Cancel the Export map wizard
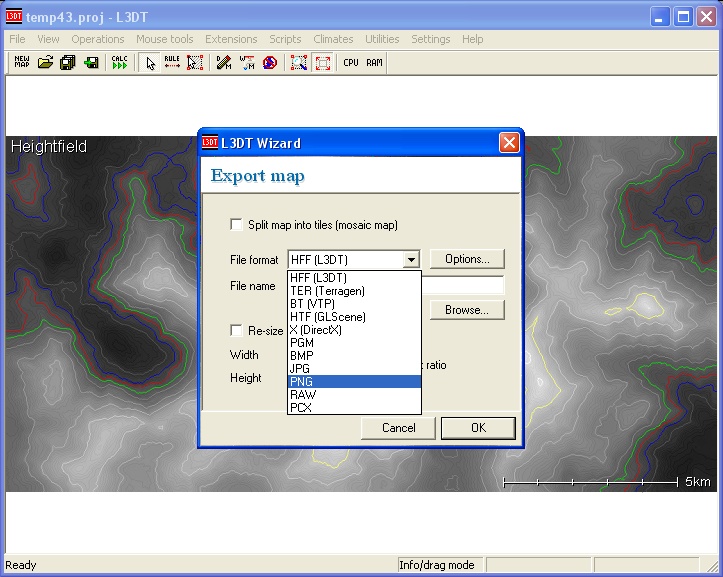 coord(398,428)
